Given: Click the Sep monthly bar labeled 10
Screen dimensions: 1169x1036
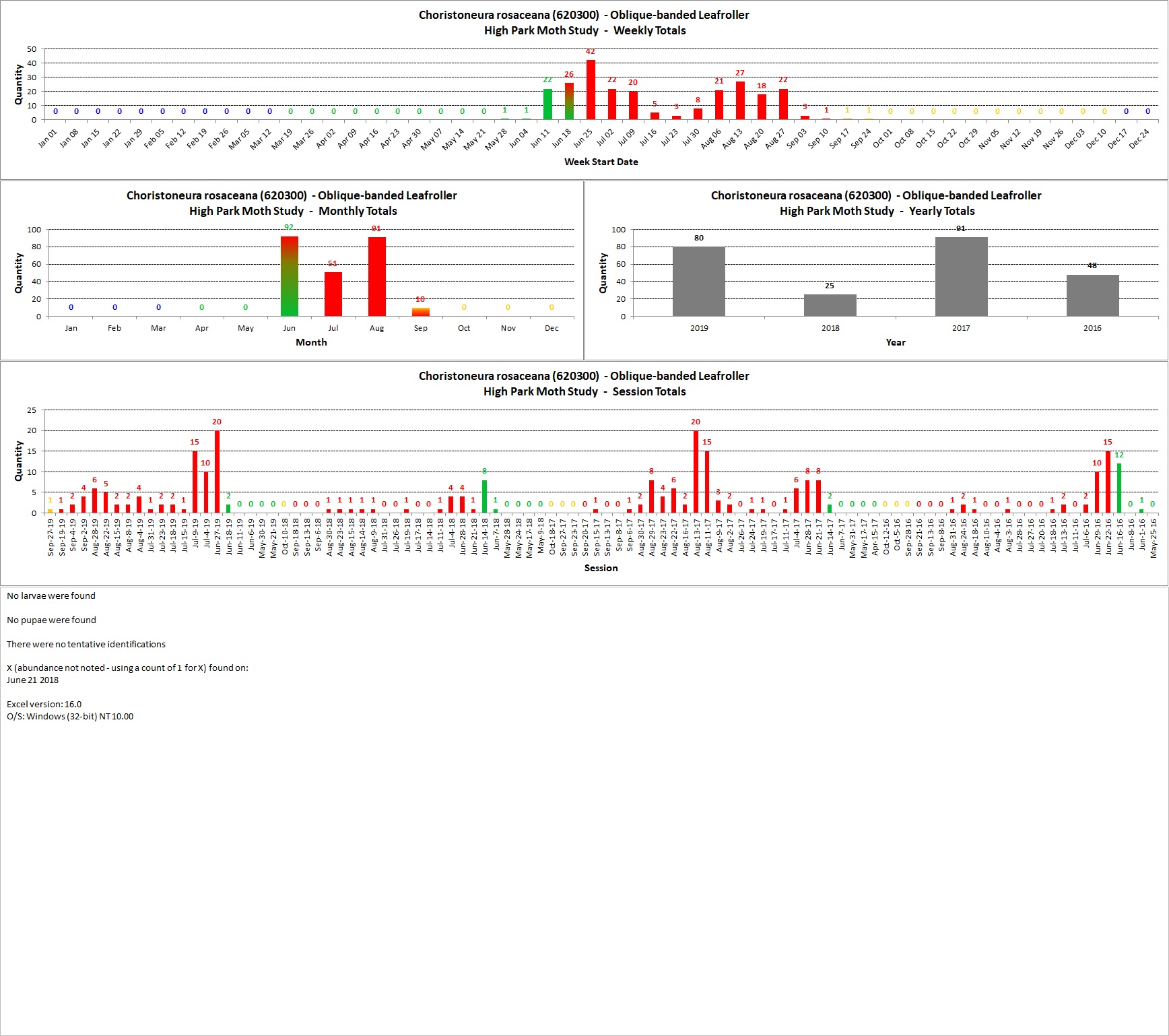Looking at the screenshot, I should tap(421, 312).
